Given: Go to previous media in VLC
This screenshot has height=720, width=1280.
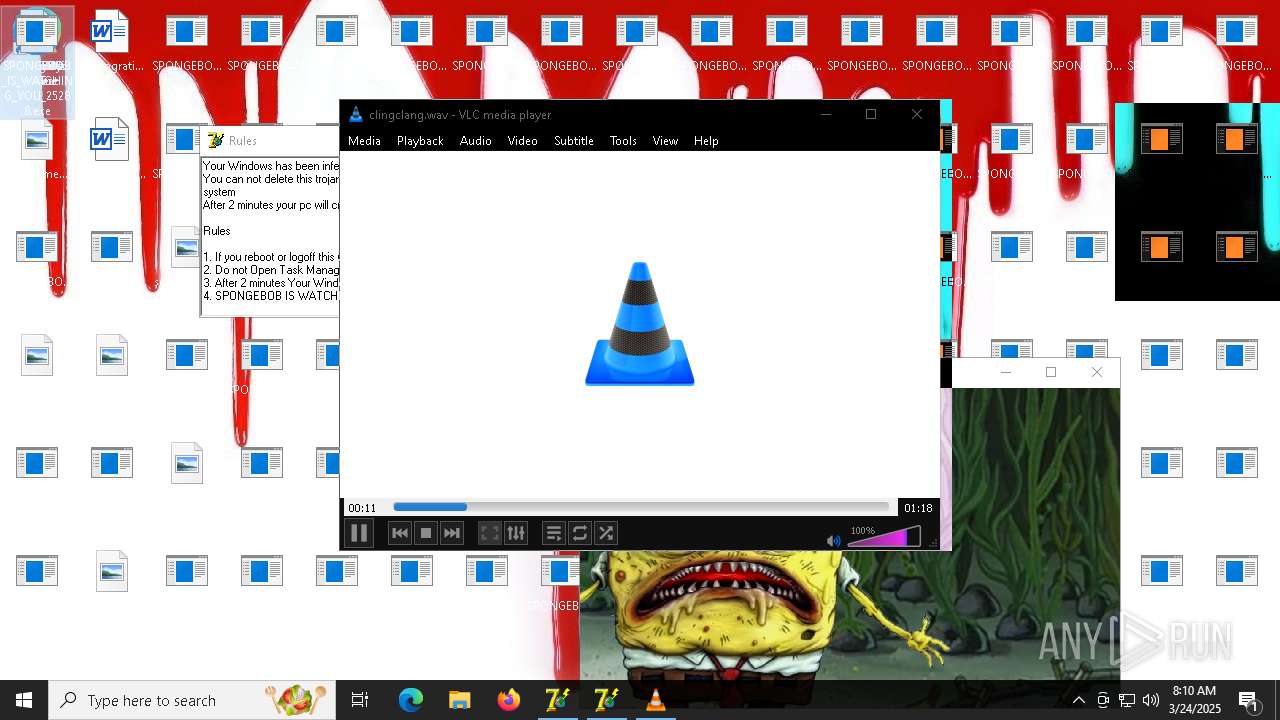Looking at the screenshot, I should tap(400, 533).
